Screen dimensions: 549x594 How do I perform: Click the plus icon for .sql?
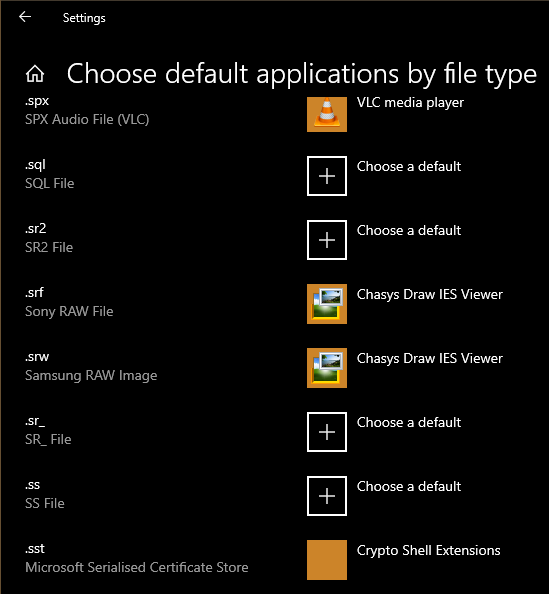pos(327,176)
